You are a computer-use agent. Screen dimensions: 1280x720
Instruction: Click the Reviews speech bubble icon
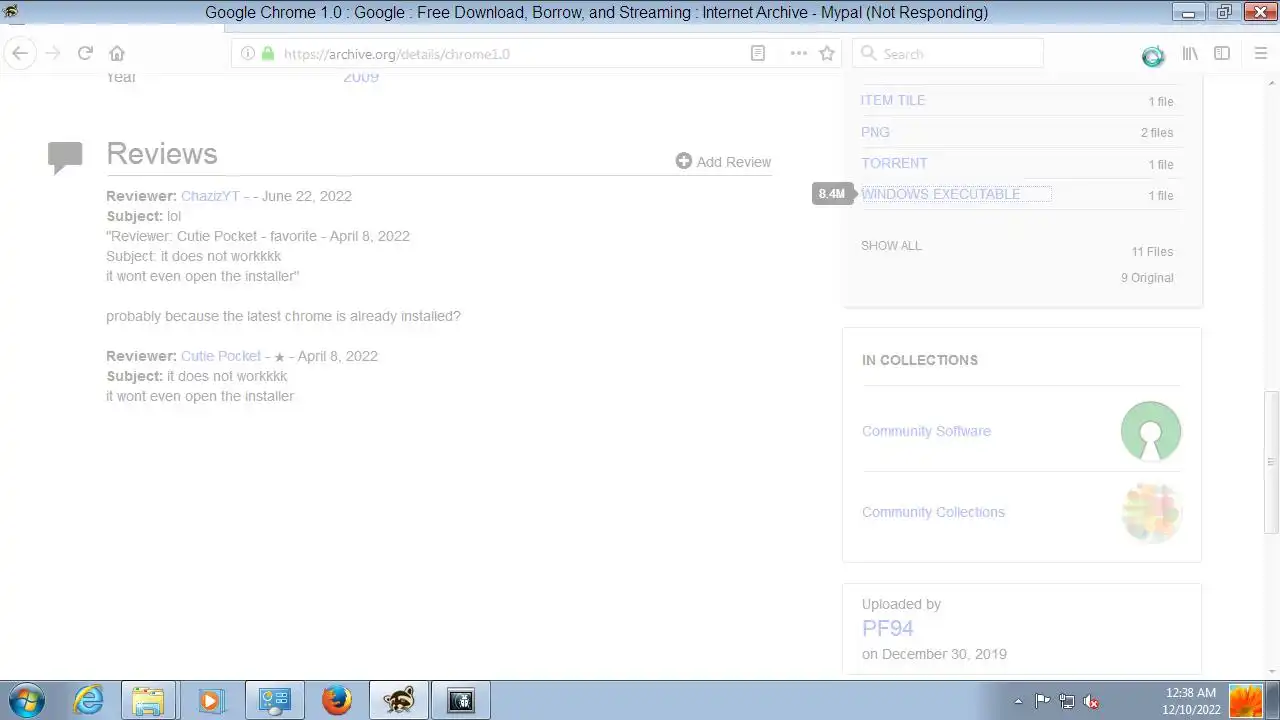pos(65,157)
